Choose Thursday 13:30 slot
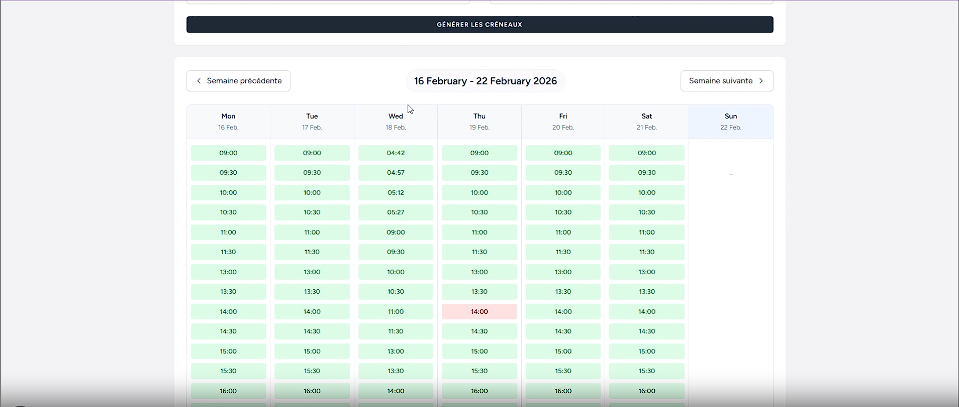Viewport: 959px width, 407px height. click(479, 292)
